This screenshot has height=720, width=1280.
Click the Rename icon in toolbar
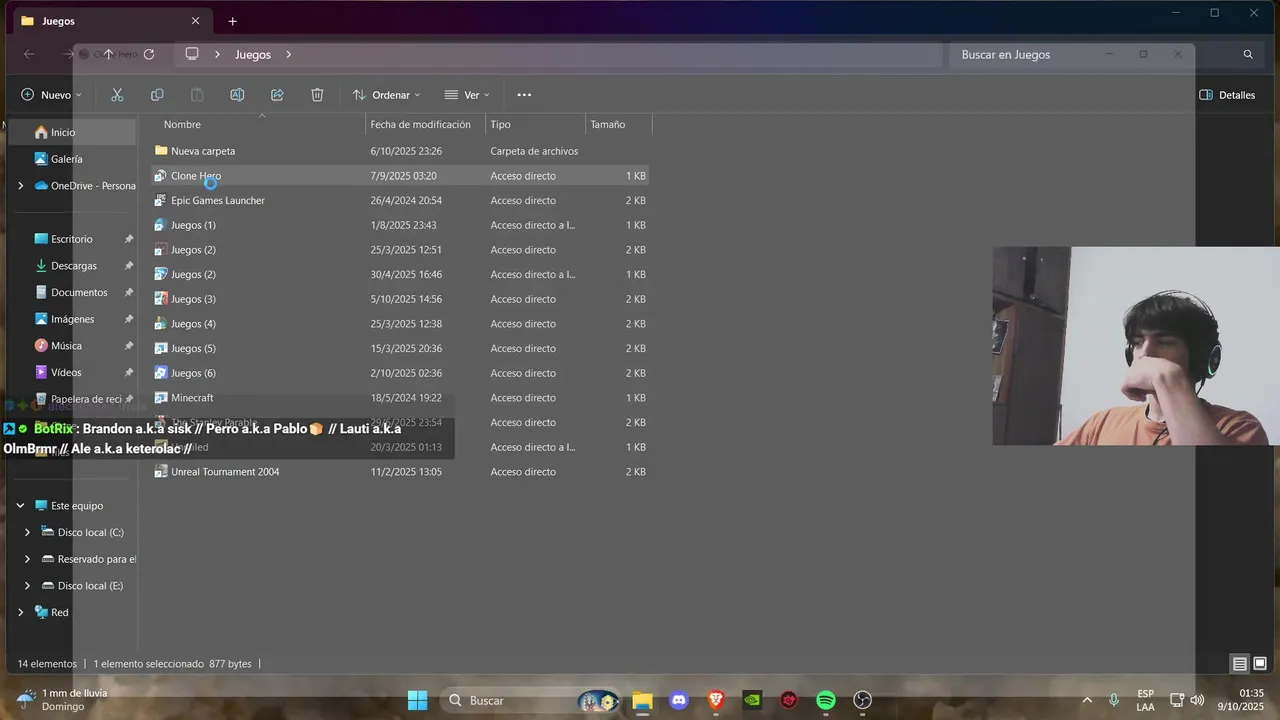click(237, 95)
